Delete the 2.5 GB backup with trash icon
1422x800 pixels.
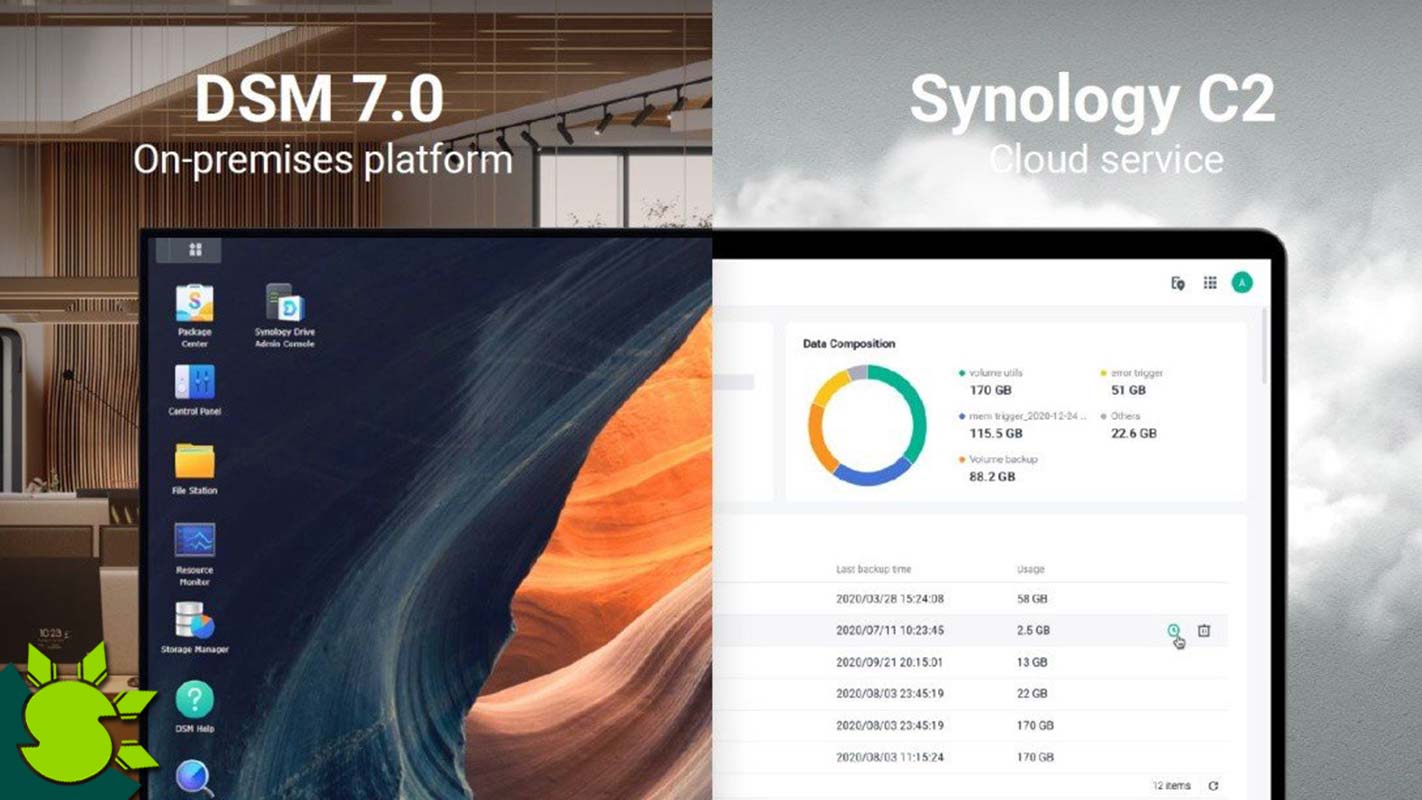coord(1204,630)
